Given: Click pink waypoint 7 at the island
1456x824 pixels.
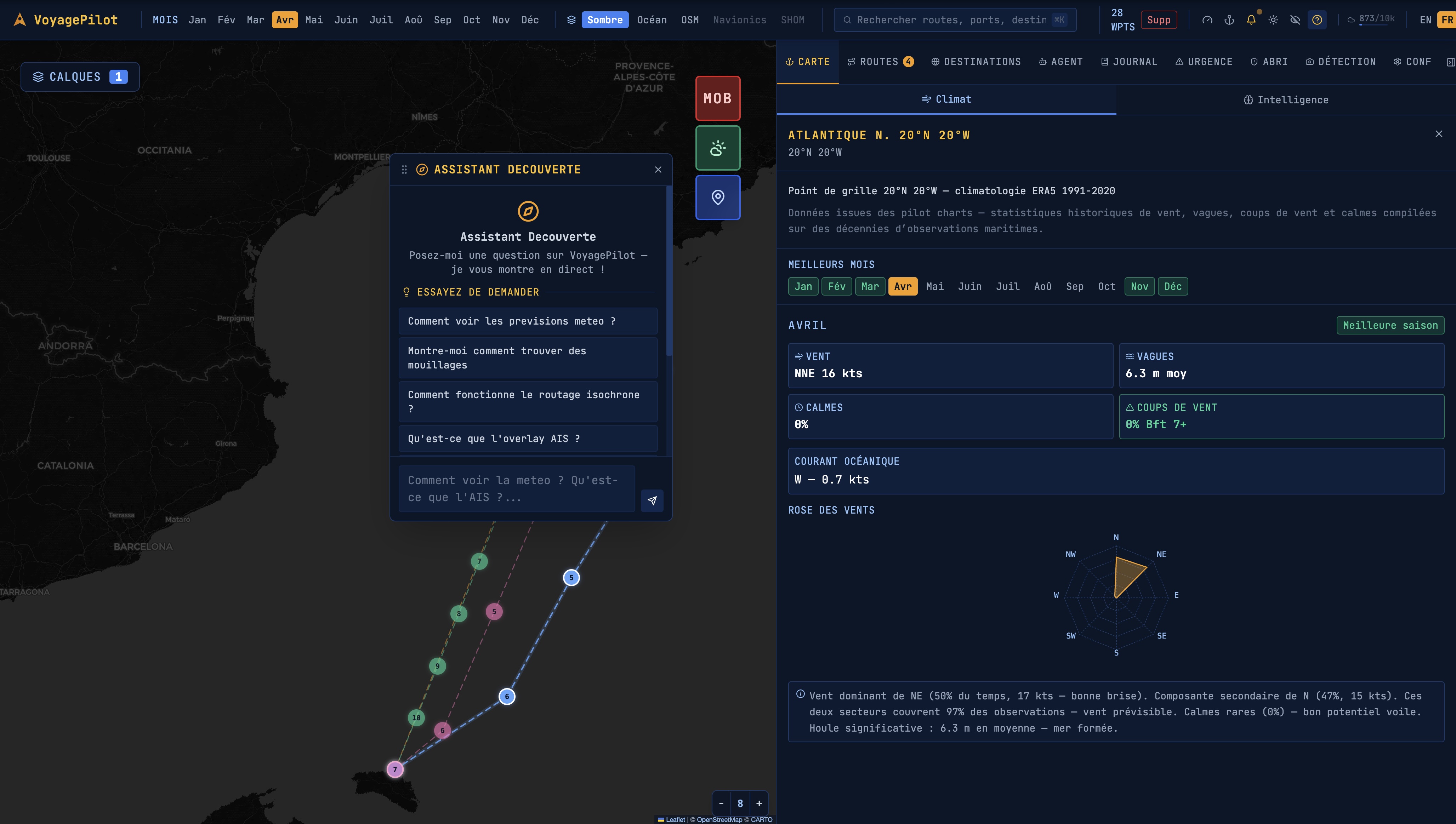Looking at the screenshot, I should click(x=395, y=769).
